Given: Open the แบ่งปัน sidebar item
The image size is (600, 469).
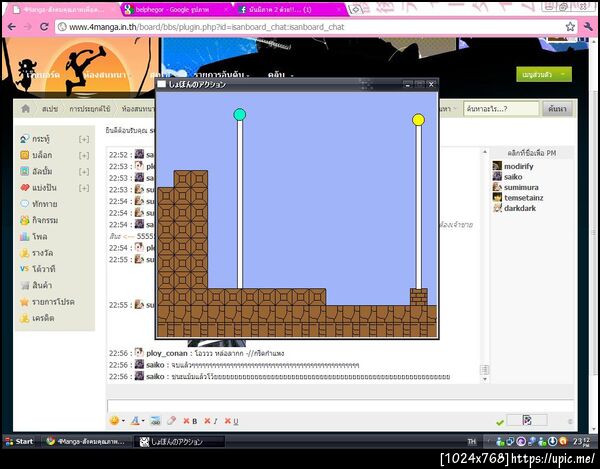Looking at the screenshot, I should pyautogui.click(x=44, y=187).
